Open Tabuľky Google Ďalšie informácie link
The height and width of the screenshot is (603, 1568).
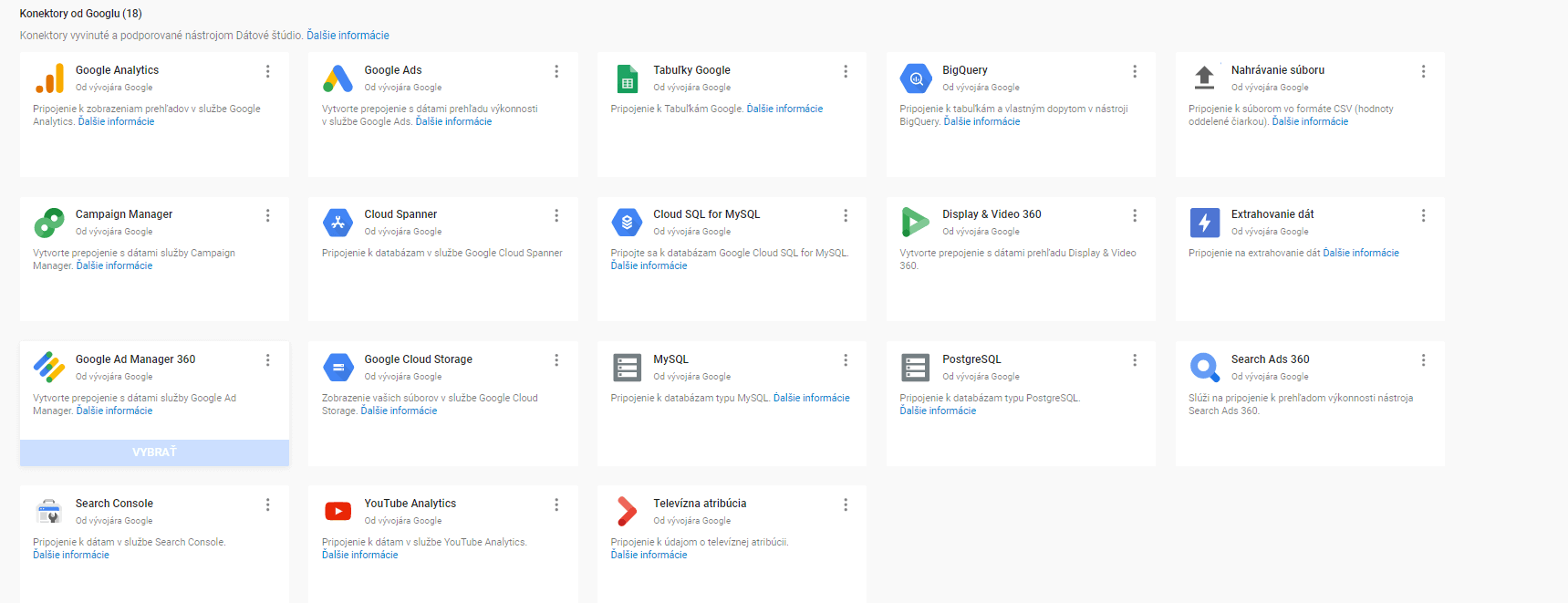(x=784, y=109)
